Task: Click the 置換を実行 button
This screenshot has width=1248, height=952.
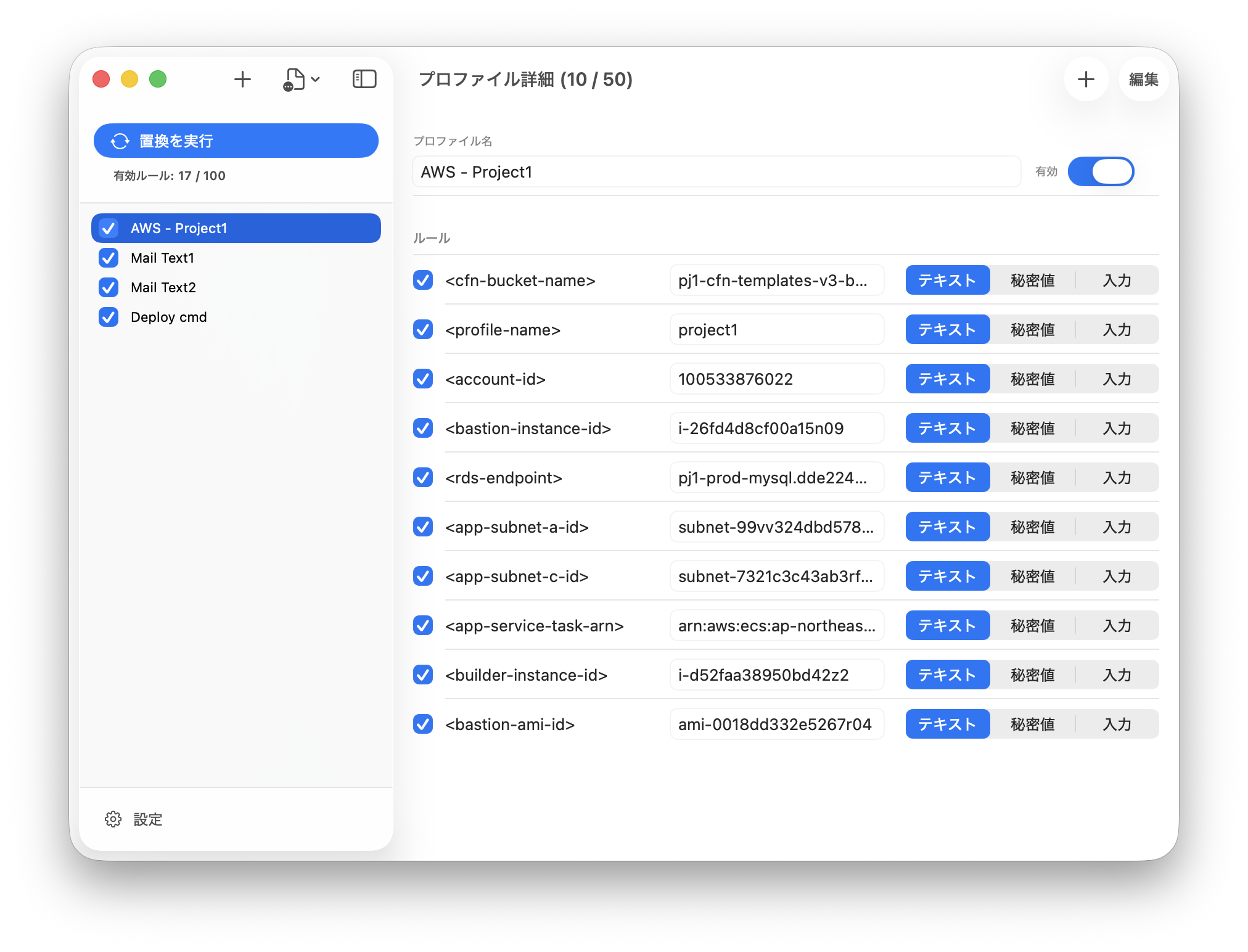Action: (x=236, y=141)
